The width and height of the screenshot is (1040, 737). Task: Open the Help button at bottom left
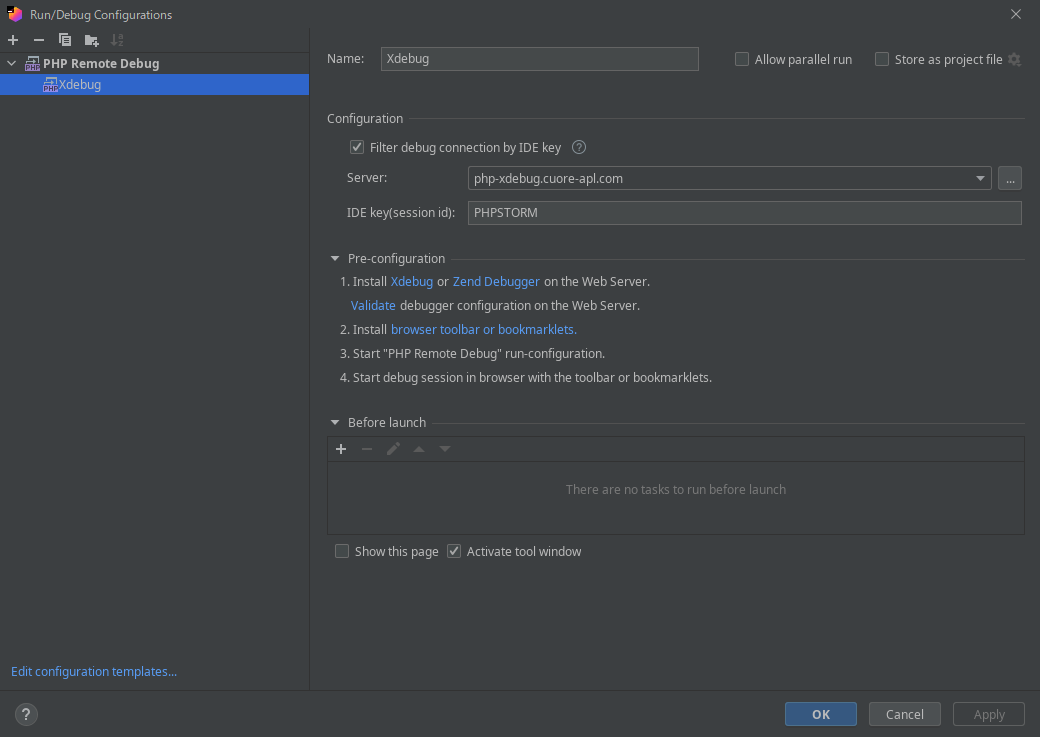pos(26,714)
